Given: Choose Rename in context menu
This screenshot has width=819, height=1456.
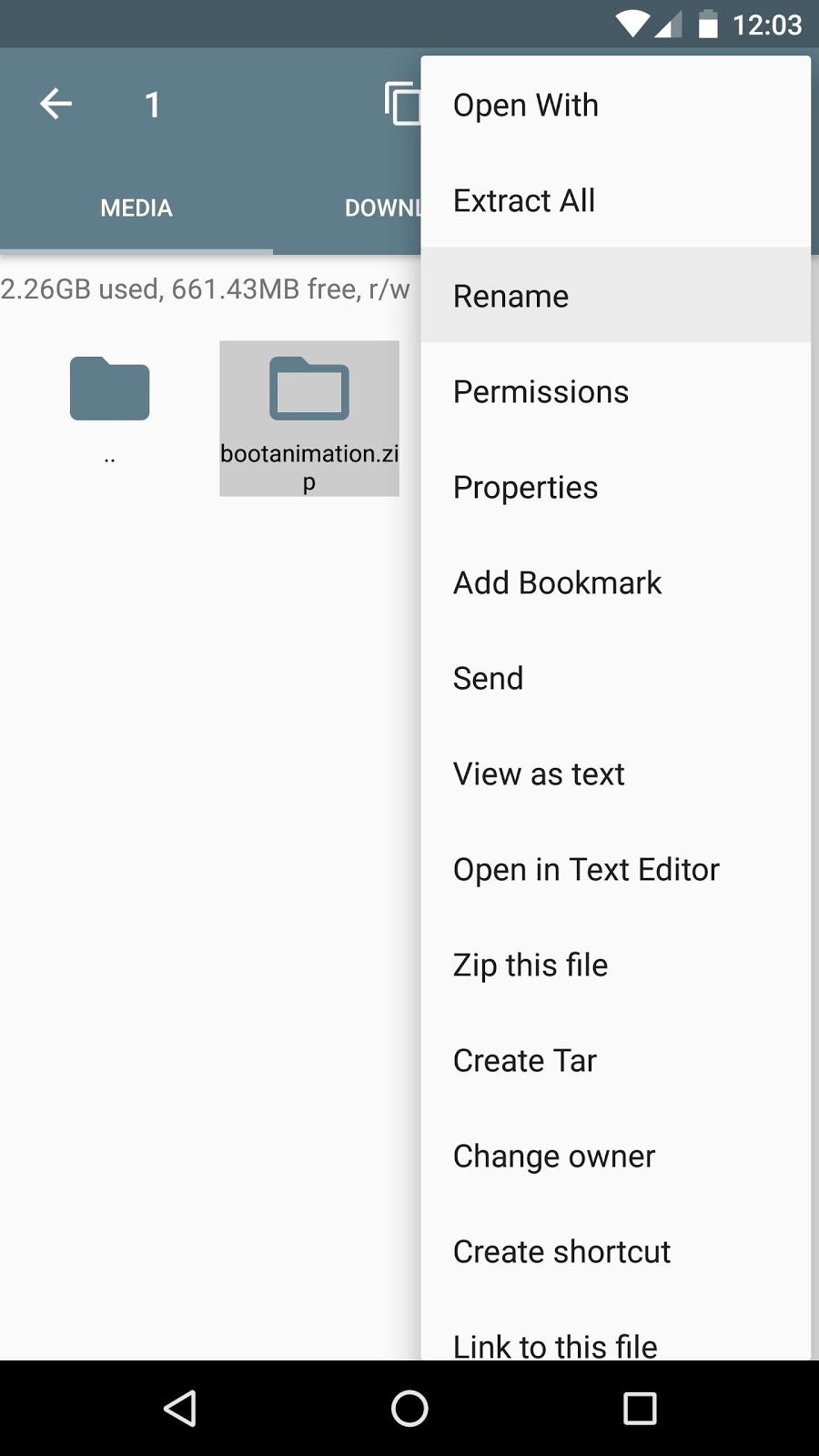Looking at the screenshot, I should (616, 296).
